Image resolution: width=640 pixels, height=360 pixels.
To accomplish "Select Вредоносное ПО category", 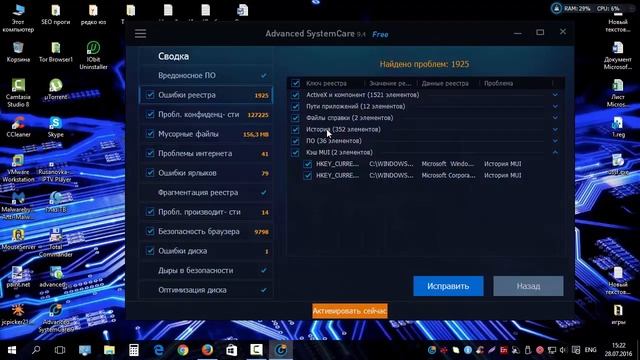I will pyautogui.click(x=206, y=76).
